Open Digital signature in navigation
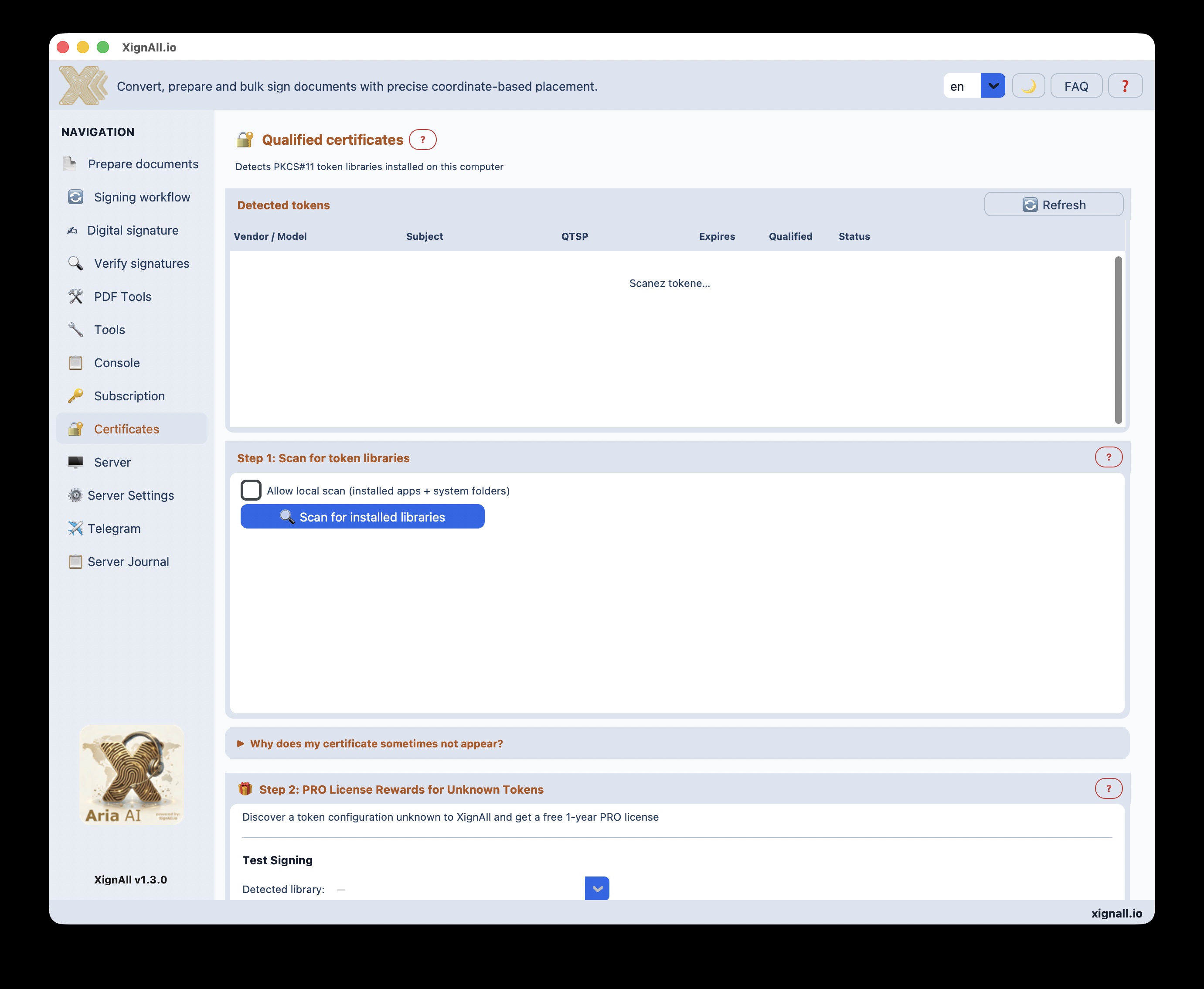Viewport: 1204px width, 989px height. 132,230
